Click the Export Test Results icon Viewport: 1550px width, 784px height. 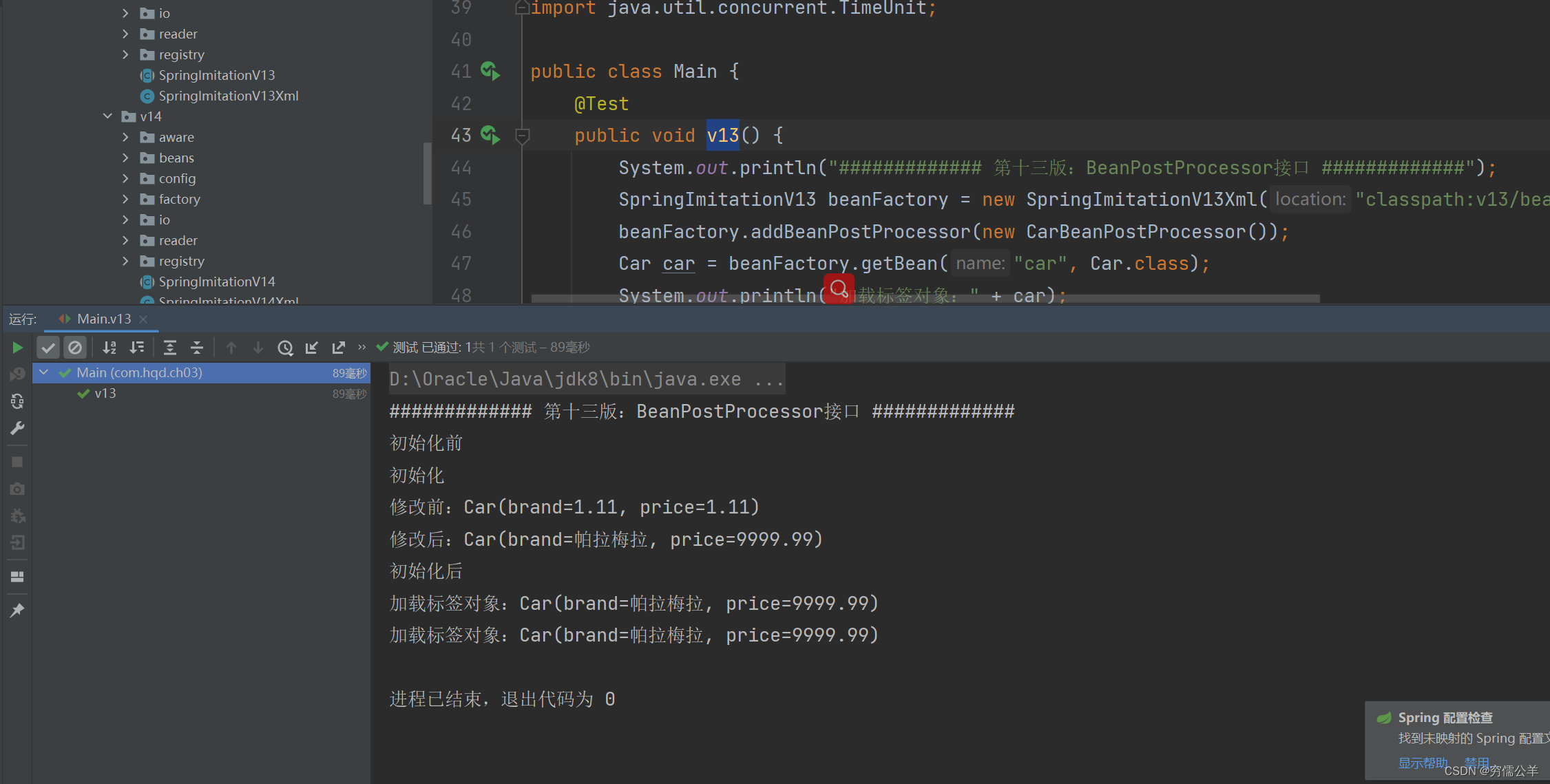click(x=338, y=348)
